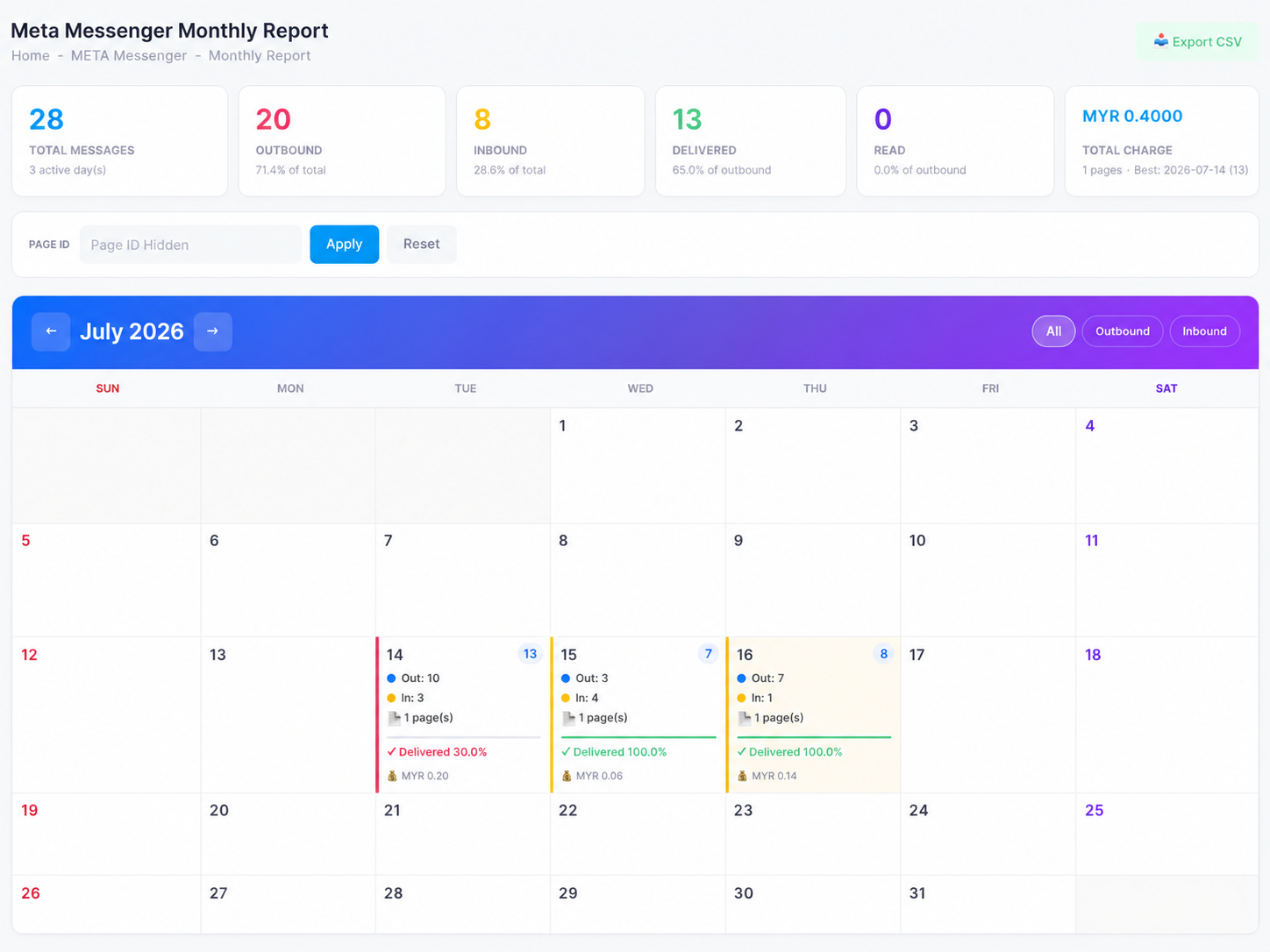Click the Reset button
Screen dimensions: 1270x952
(421, 245)
